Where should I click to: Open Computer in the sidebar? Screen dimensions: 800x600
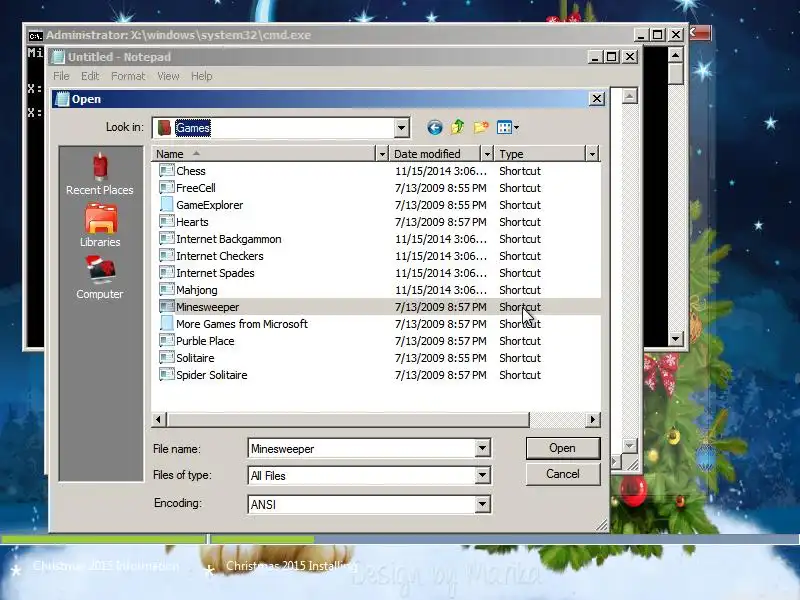pos(100,278)
